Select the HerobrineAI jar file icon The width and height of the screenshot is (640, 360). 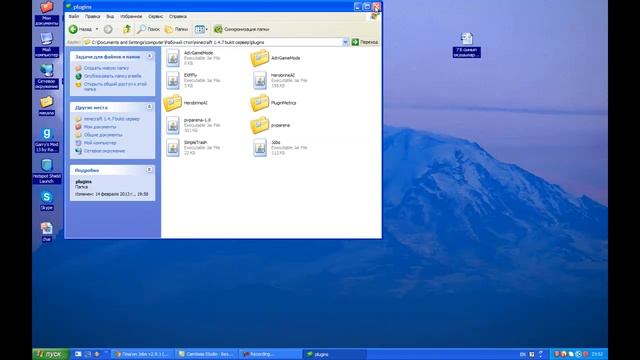pyautogui.click(x=260, y=80)
